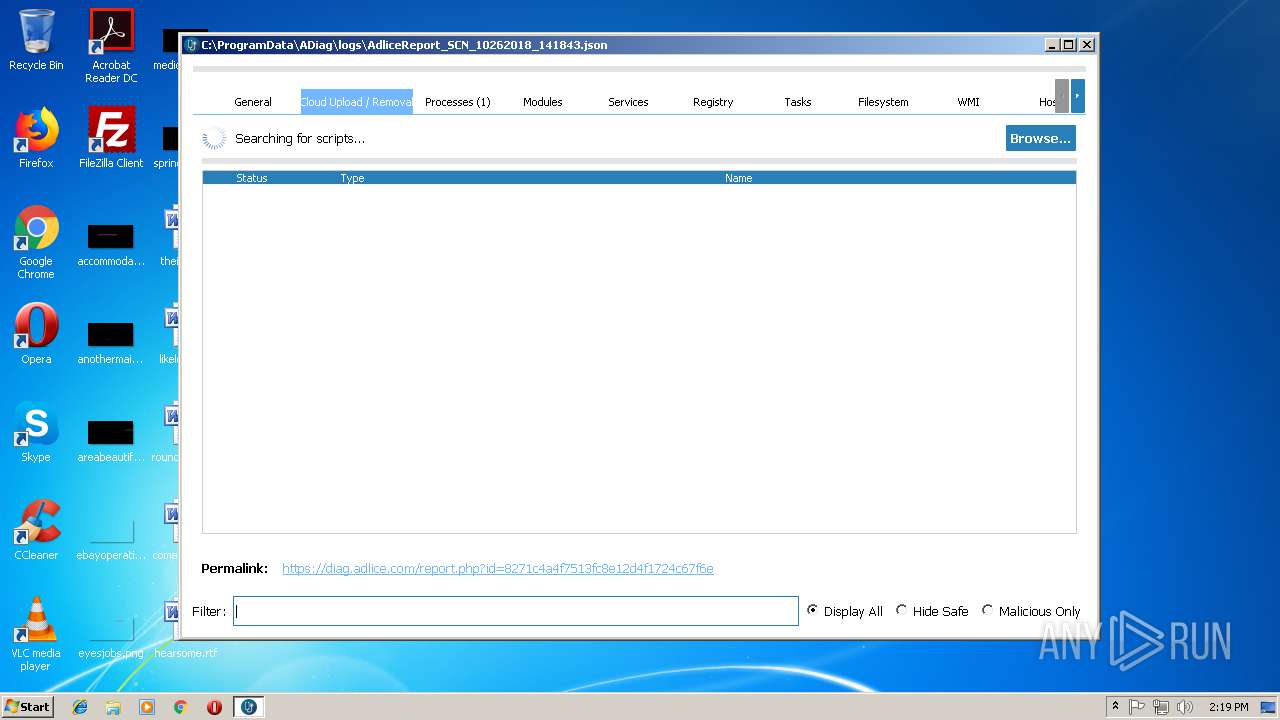Sort by the Name column header
The image size is (1280, 720).
pos(739,178)
